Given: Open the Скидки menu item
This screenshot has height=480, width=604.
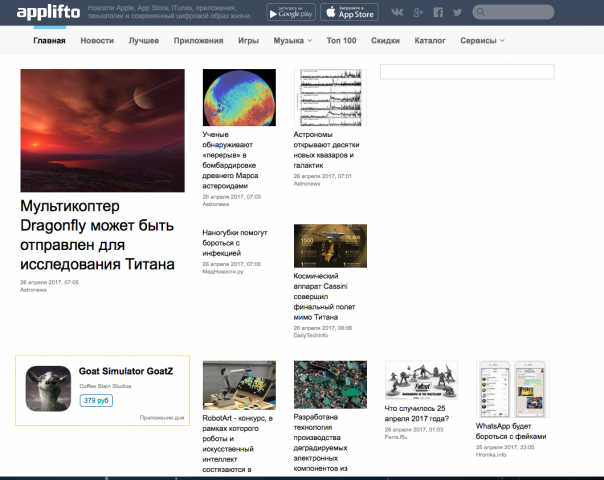Looking at the screenshot, I should coord(385,40).
